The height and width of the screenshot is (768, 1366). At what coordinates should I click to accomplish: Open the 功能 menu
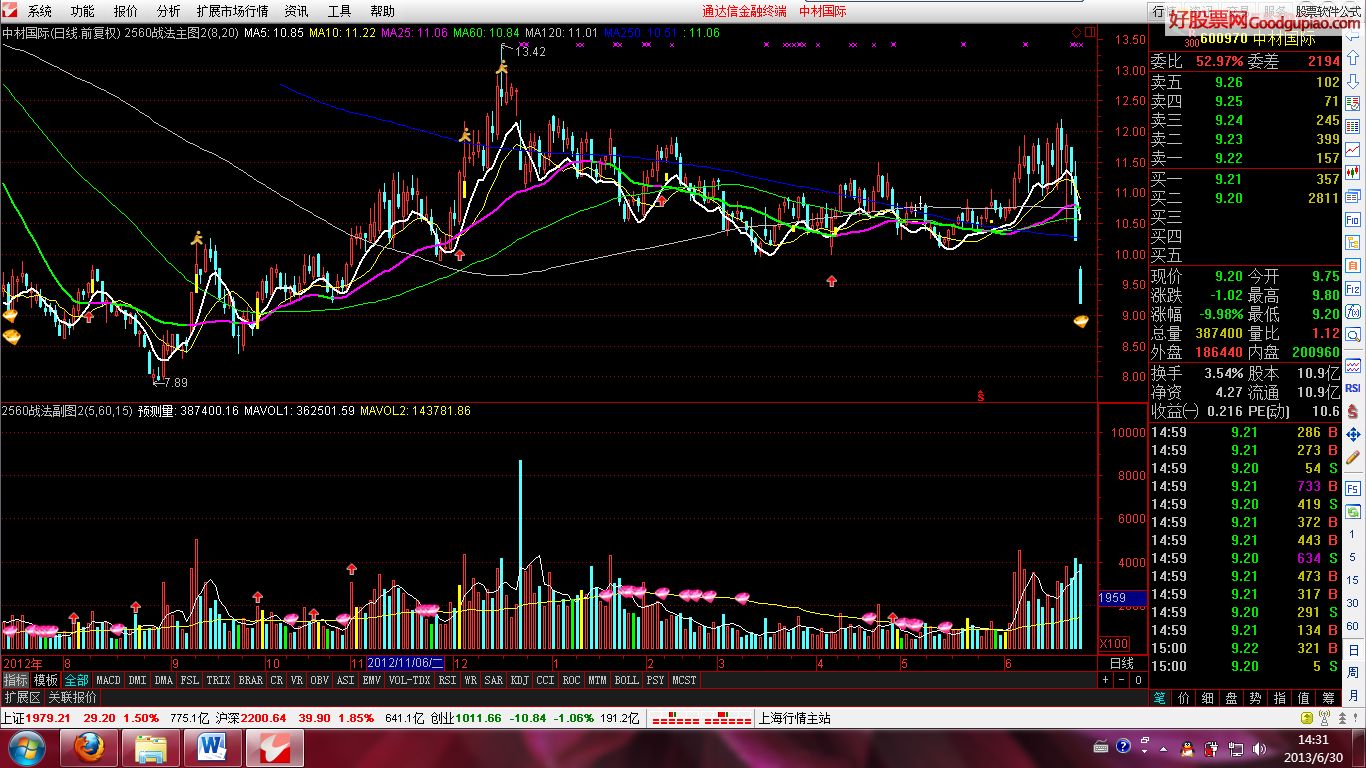(x=83, y=11)
